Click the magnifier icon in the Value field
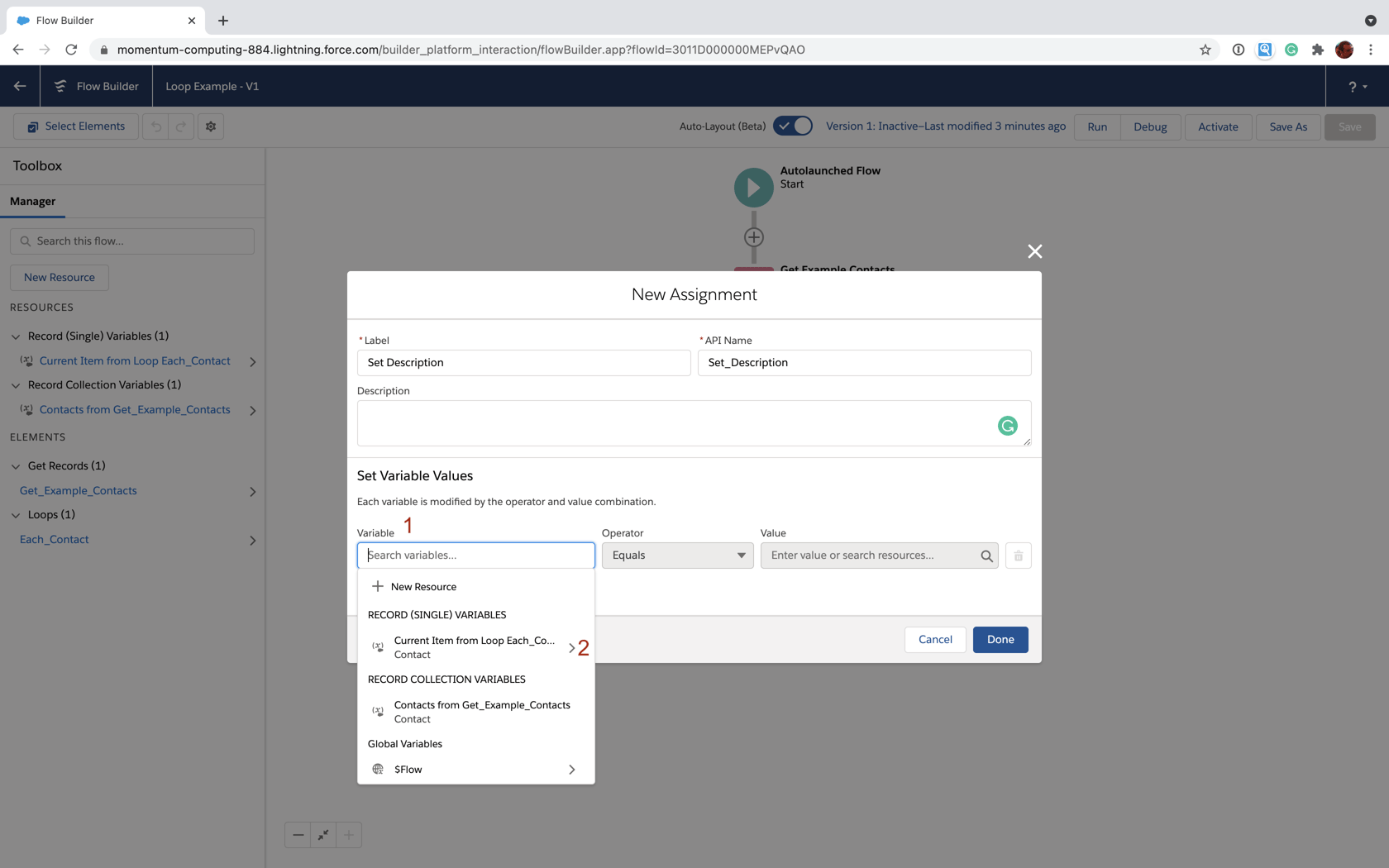 986,556
